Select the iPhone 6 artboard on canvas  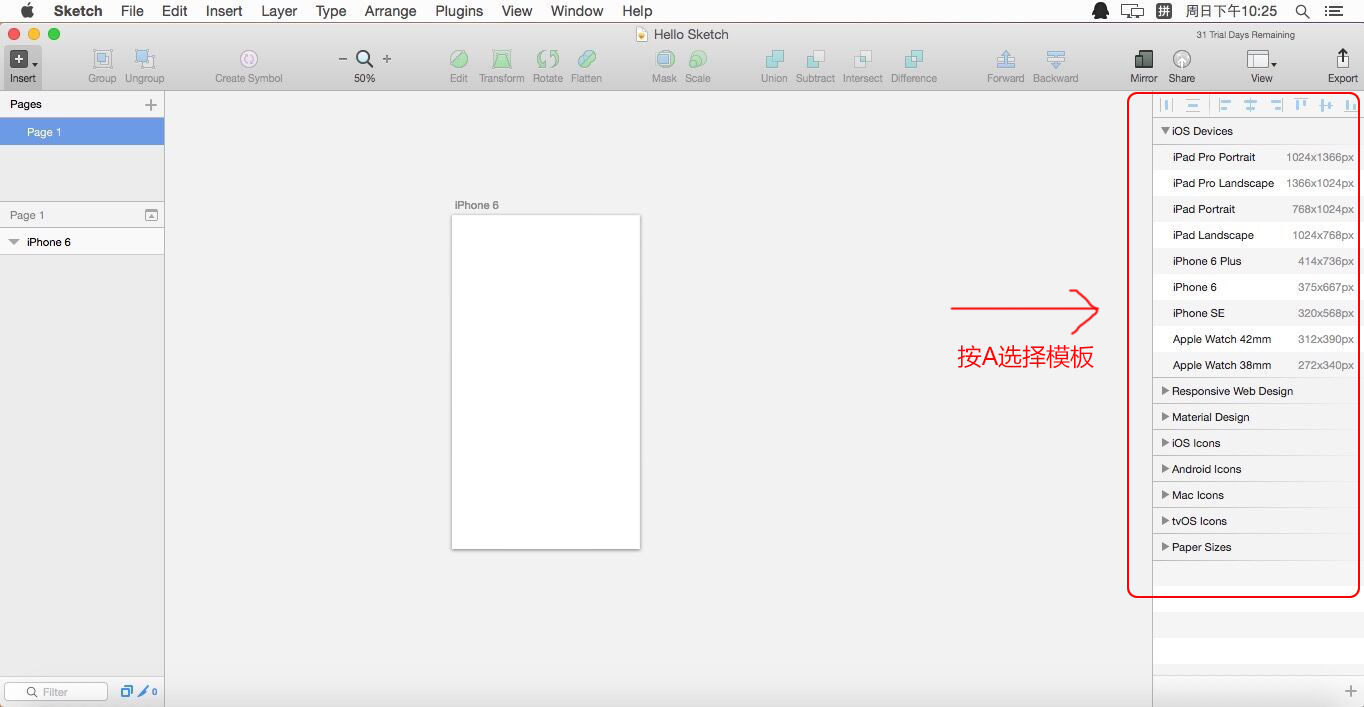tap(546, 382)
